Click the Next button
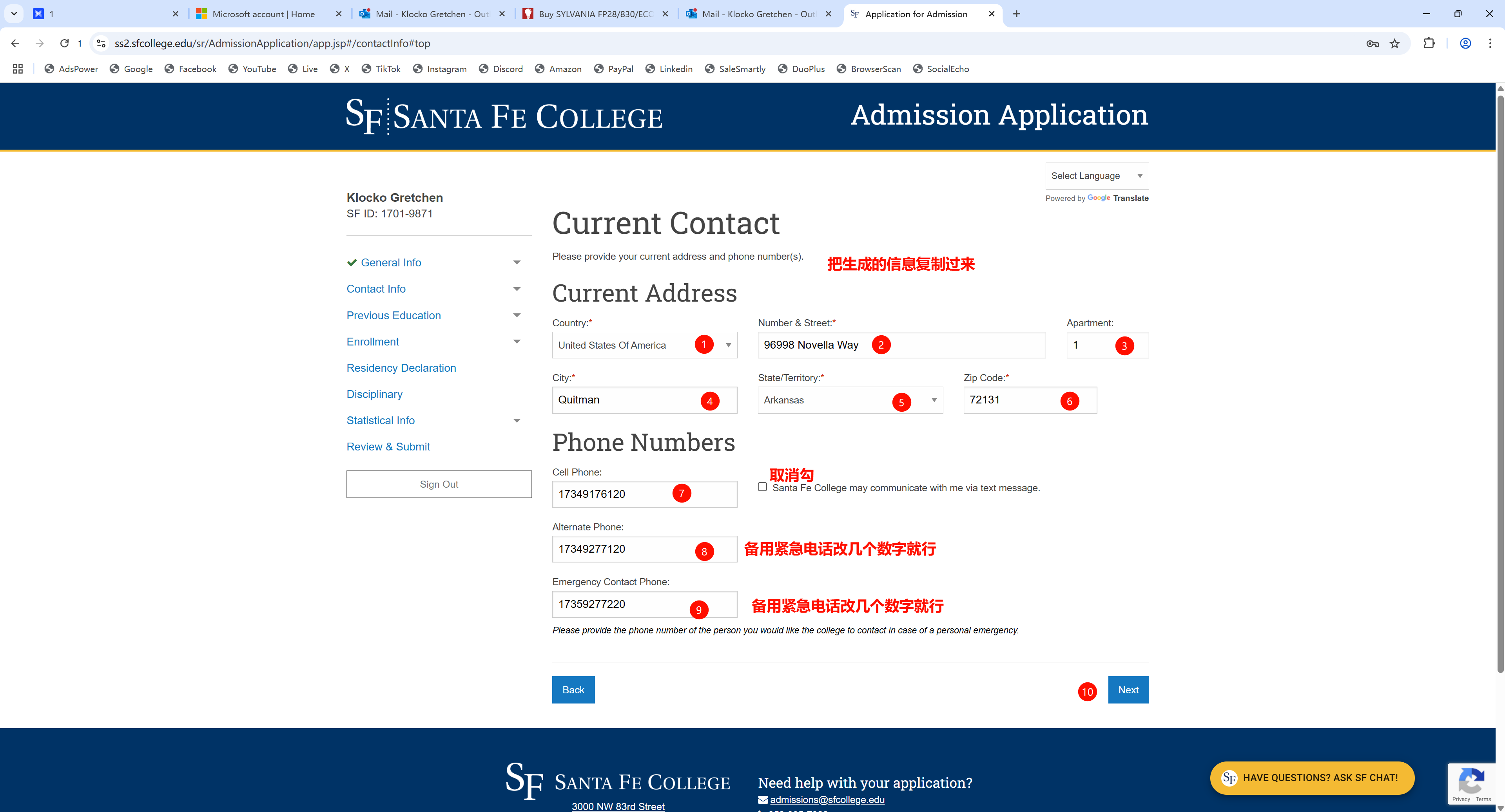Image resolution: width=1505 pixels, height=812 pixels. point(1128,689)
